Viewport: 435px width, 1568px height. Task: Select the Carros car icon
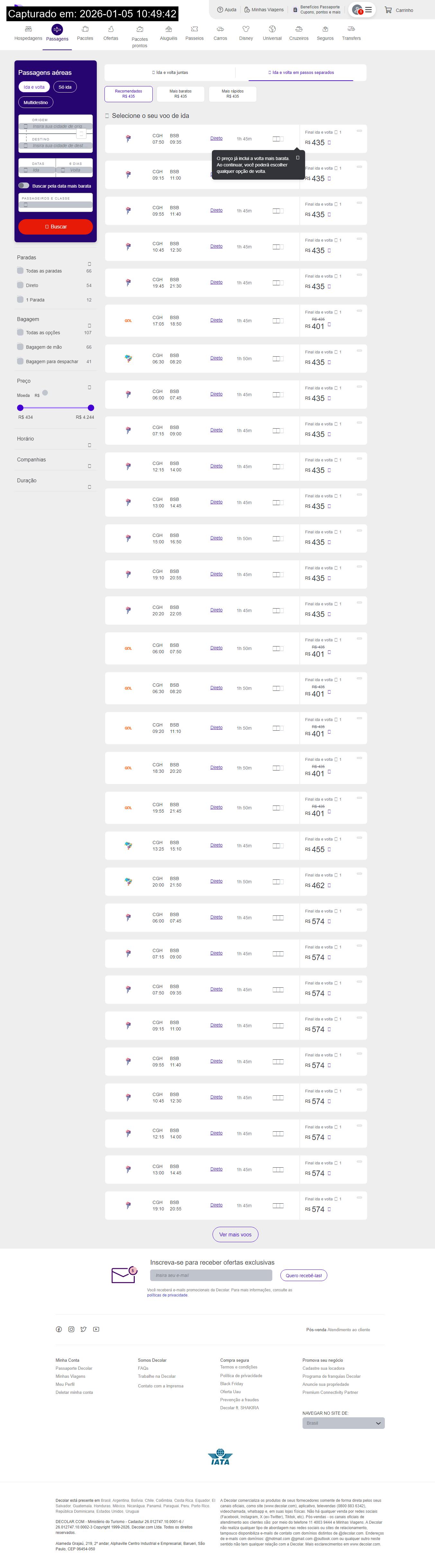(220, 29)
